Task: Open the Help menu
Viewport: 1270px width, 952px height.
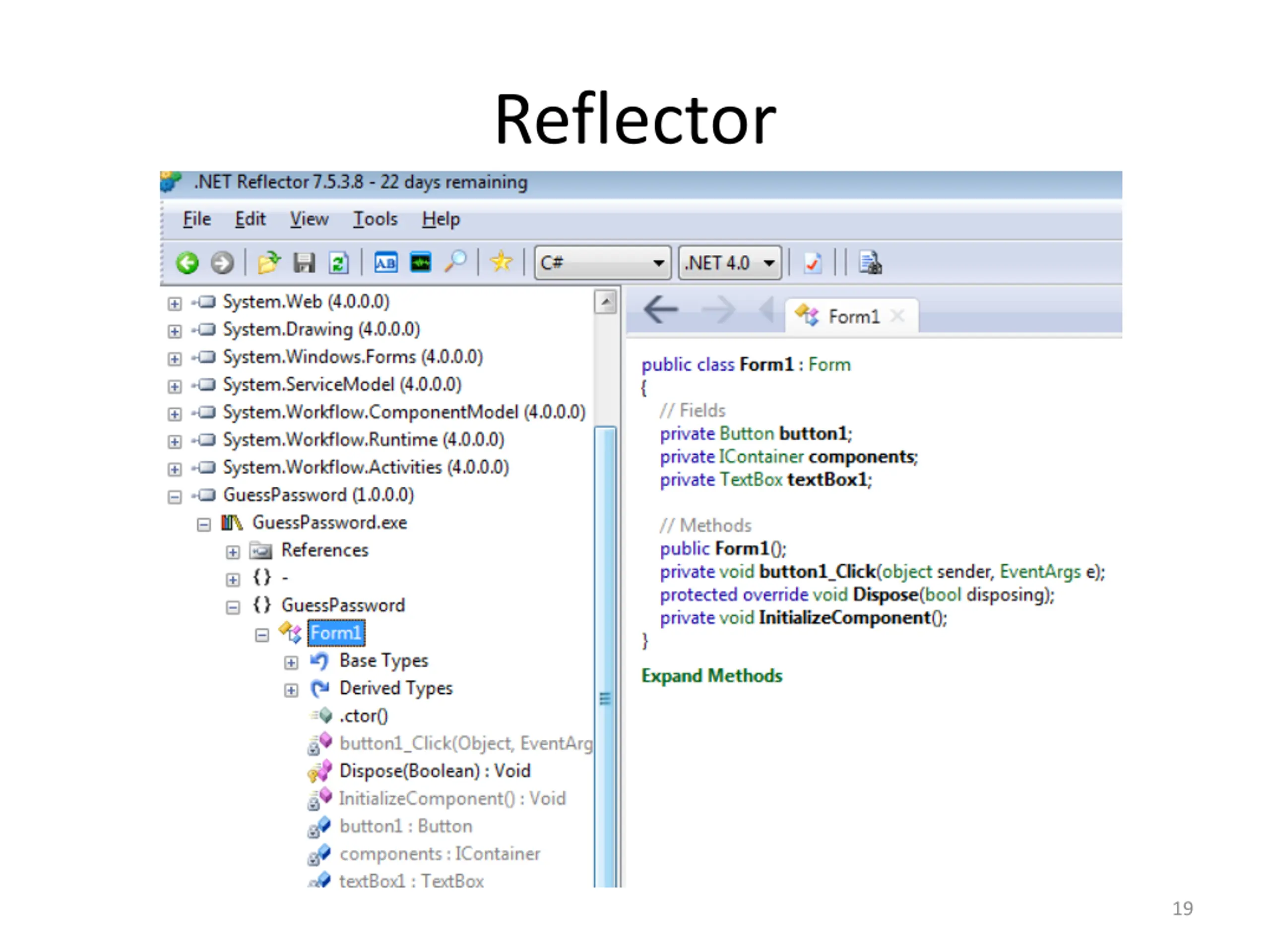Action: (441, 219)
